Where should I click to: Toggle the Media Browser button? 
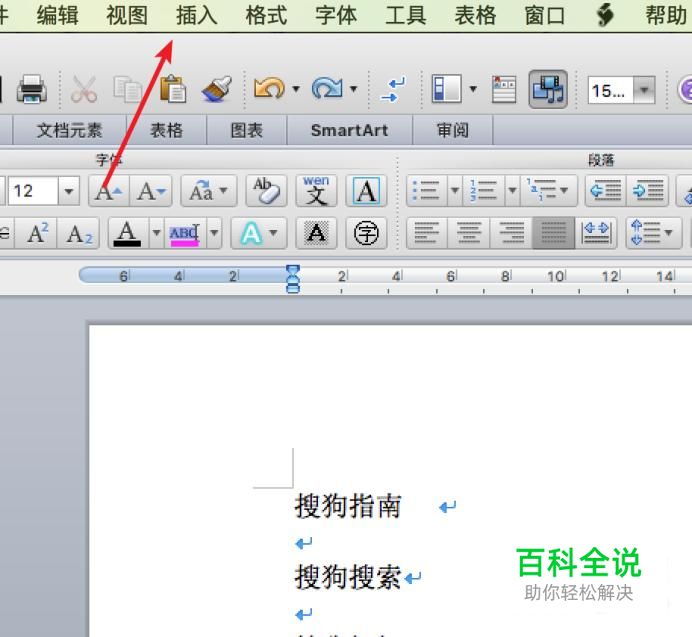point(548,89)
